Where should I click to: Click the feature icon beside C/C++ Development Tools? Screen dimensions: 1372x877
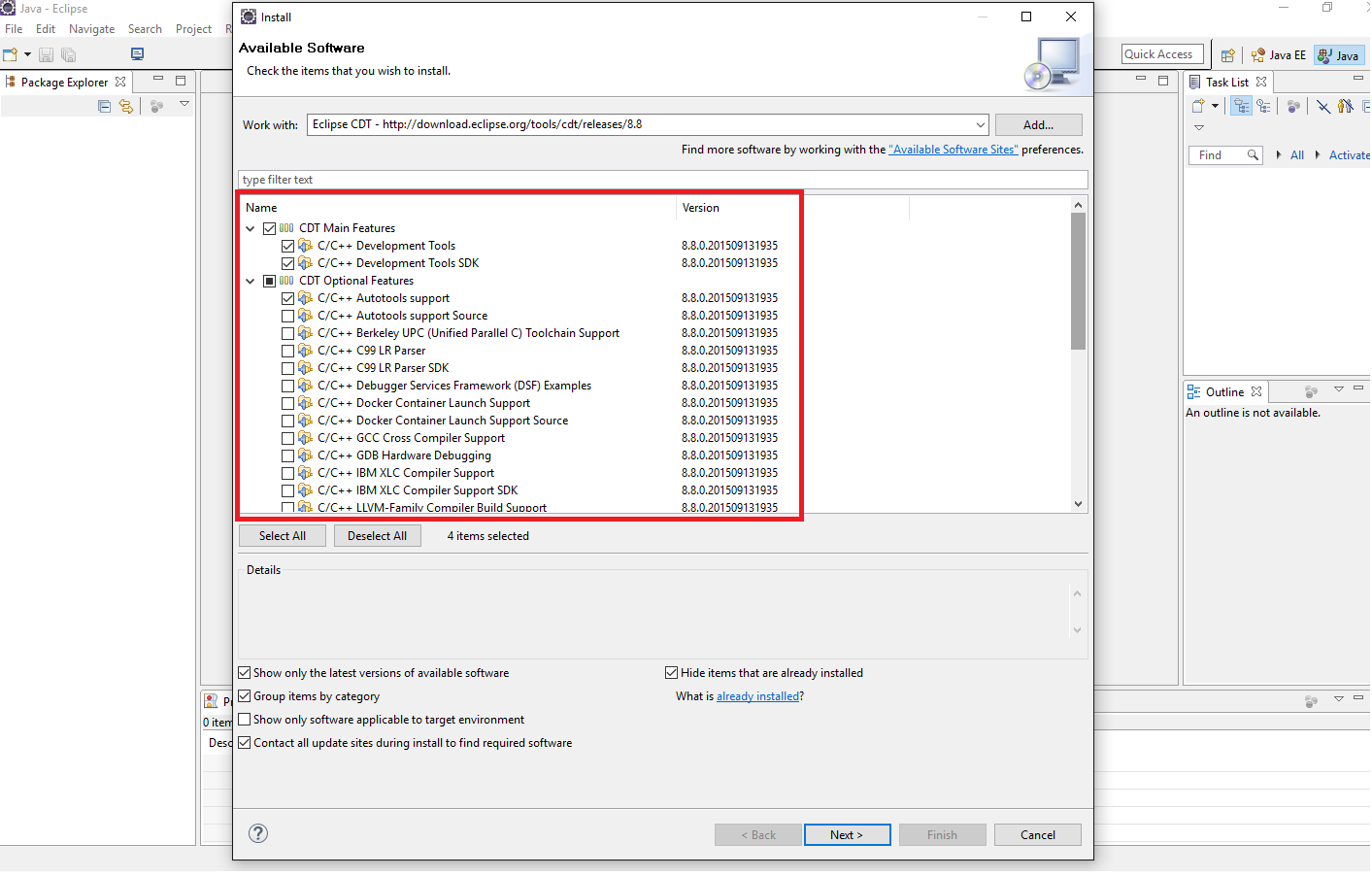tap(305, 246)
